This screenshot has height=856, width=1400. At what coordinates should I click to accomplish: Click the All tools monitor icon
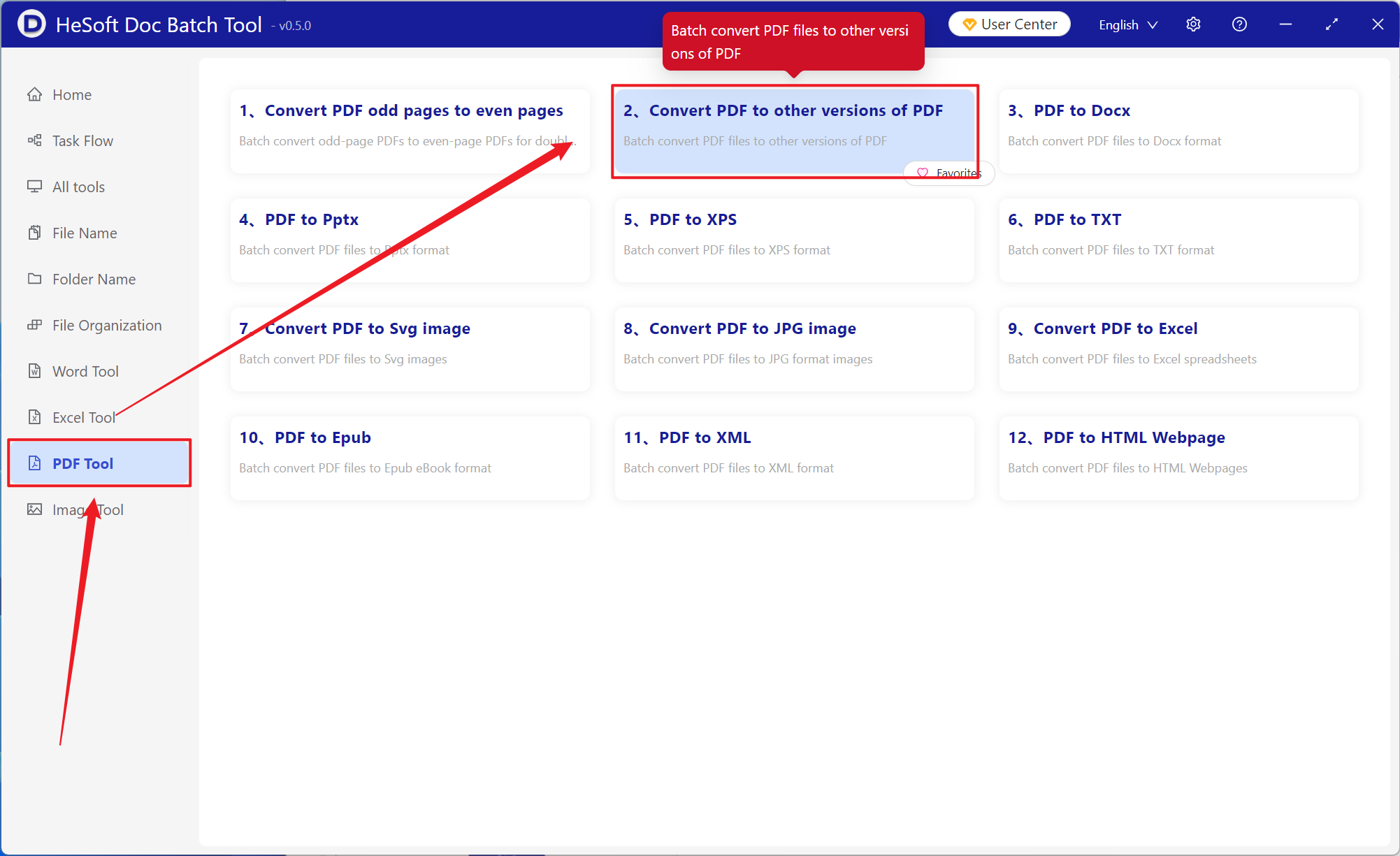tap(34, 187)
